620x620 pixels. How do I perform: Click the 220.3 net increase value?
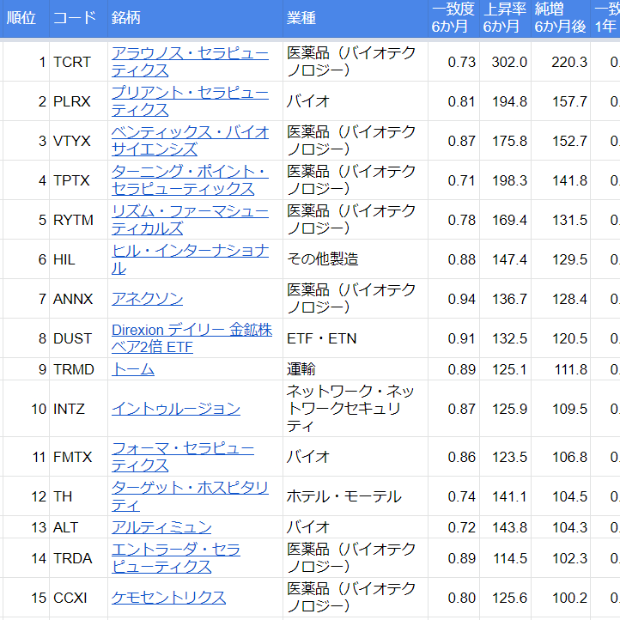pyautogui.click(x=569, y=62)
